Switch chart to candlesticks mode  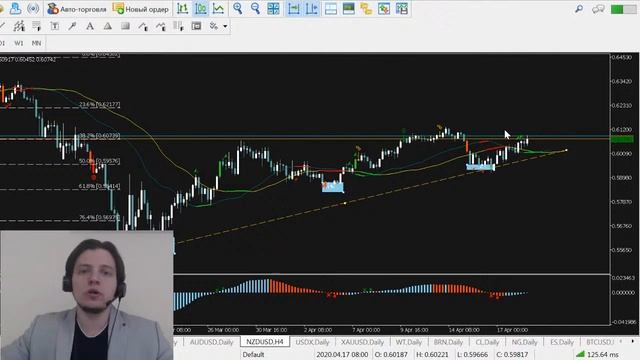coord(200,9)
